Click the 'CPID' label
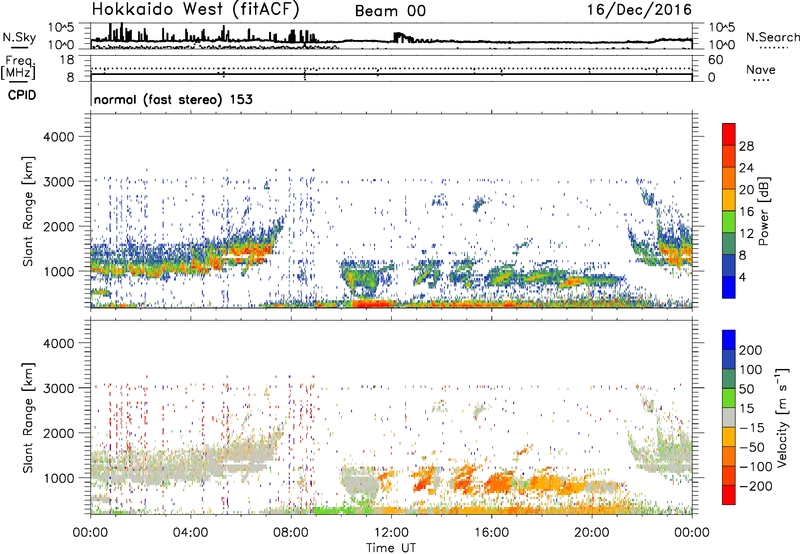Viewport: 800px width, 554px height. pos(22,95)
